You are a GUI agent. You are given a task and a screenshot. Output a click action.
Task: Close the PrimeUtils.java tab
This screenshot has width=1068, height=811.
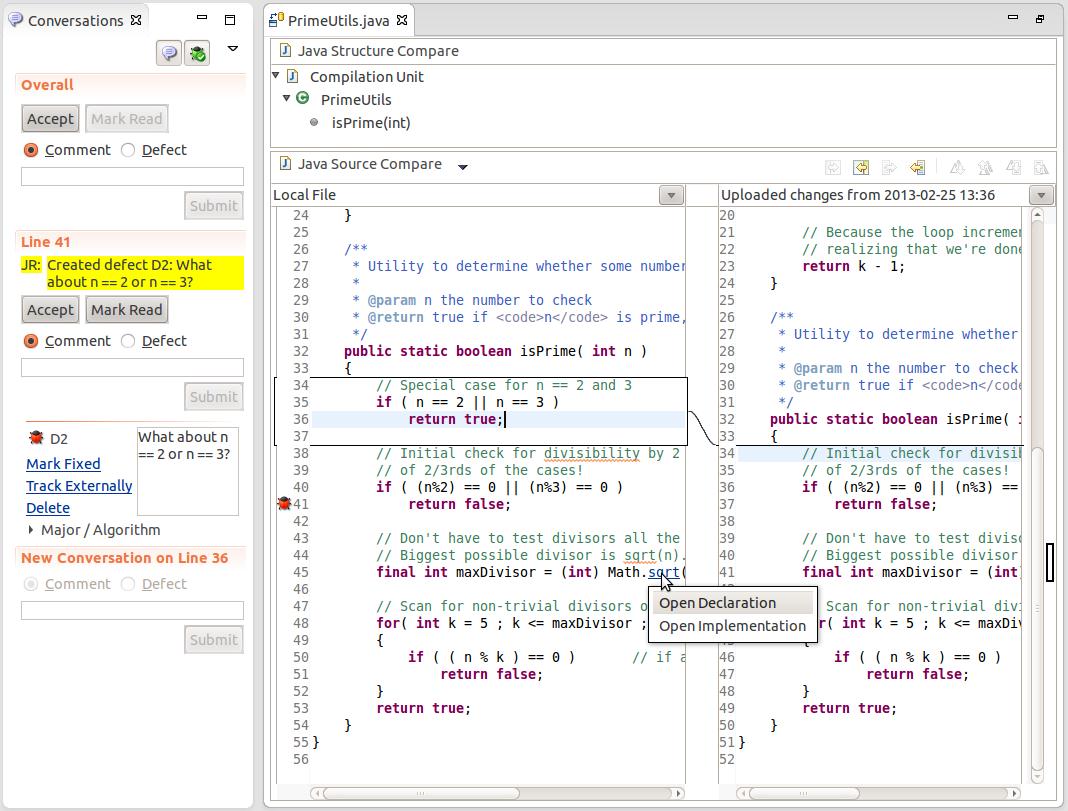tap(402, 20)
